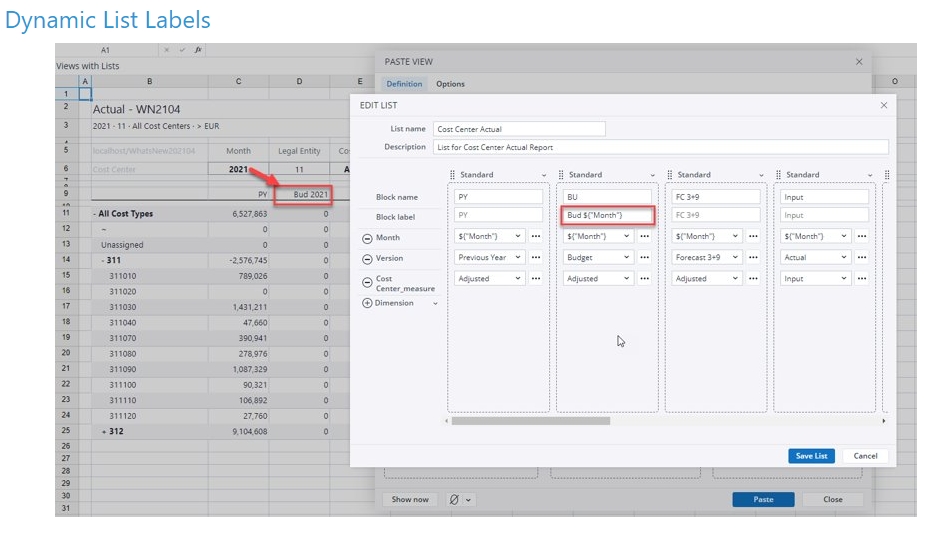Click the Save List button
Image resolution: width=942 pixels, height=535 pixels.
810,456
